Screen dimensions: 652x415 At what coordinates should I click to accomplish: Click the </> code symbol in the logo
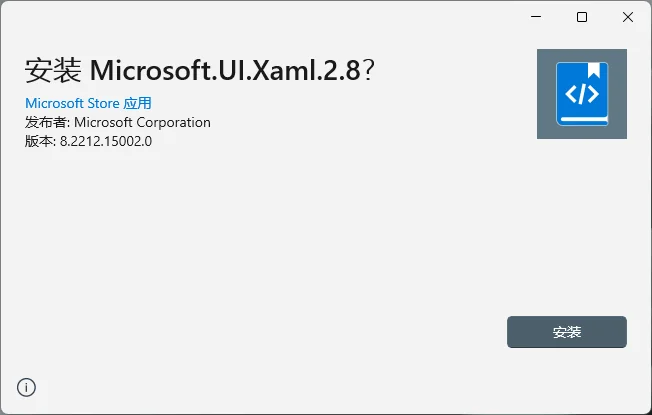coord(582,94)
